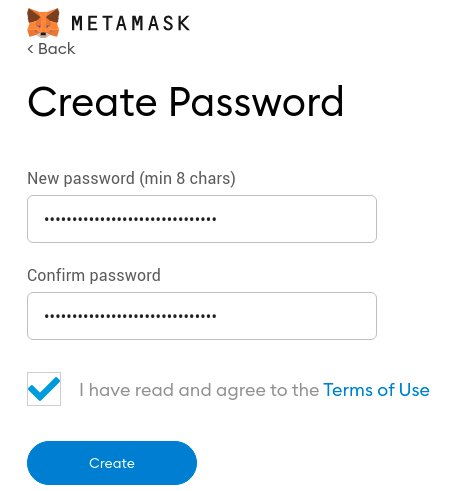Focus the Confirm password input field
The height and width of the screenshot is (491, 452).
202,316
